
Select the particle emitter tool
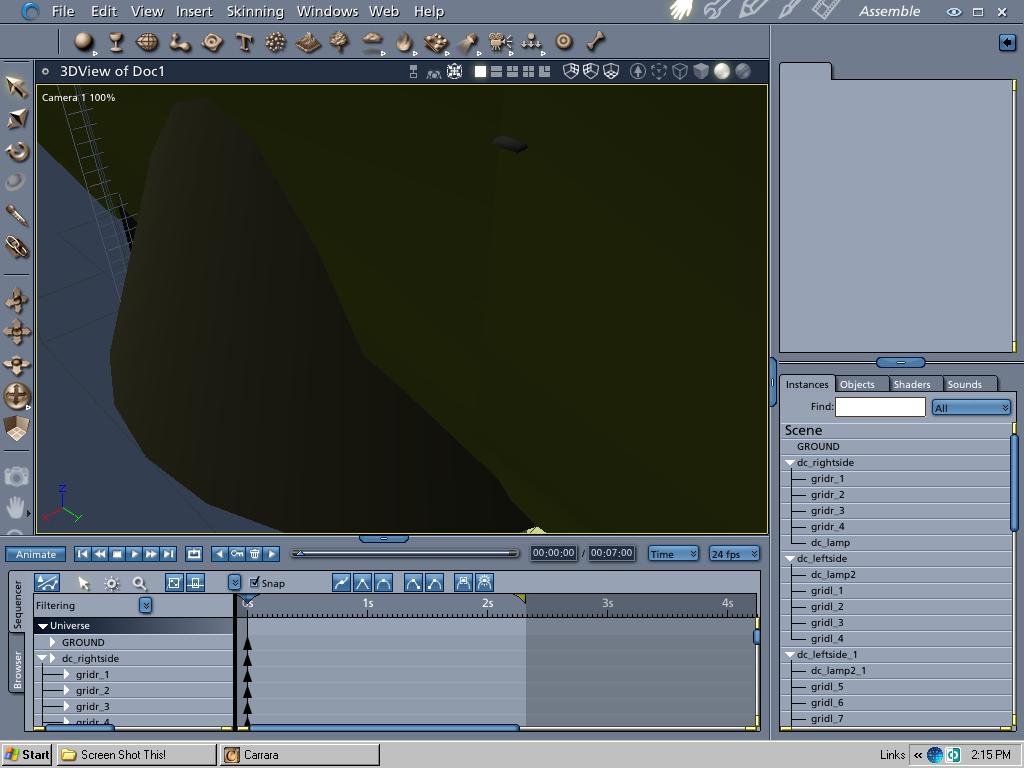click(x=276, y=42)
